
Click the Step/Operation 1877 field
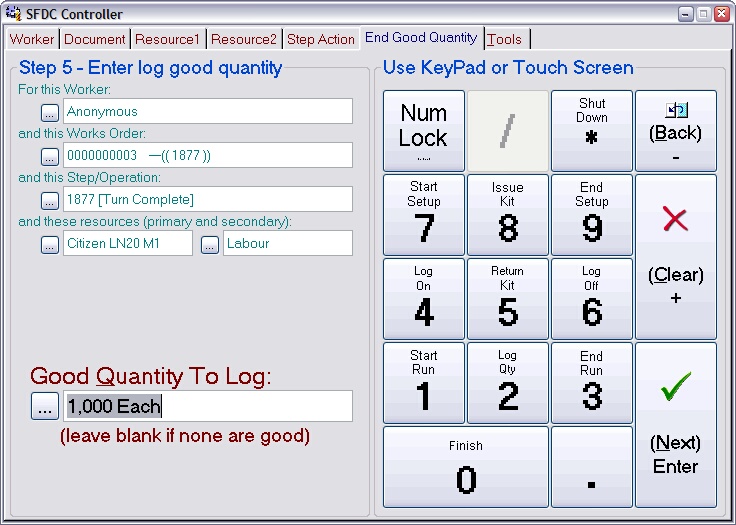(x=208, y=199)
